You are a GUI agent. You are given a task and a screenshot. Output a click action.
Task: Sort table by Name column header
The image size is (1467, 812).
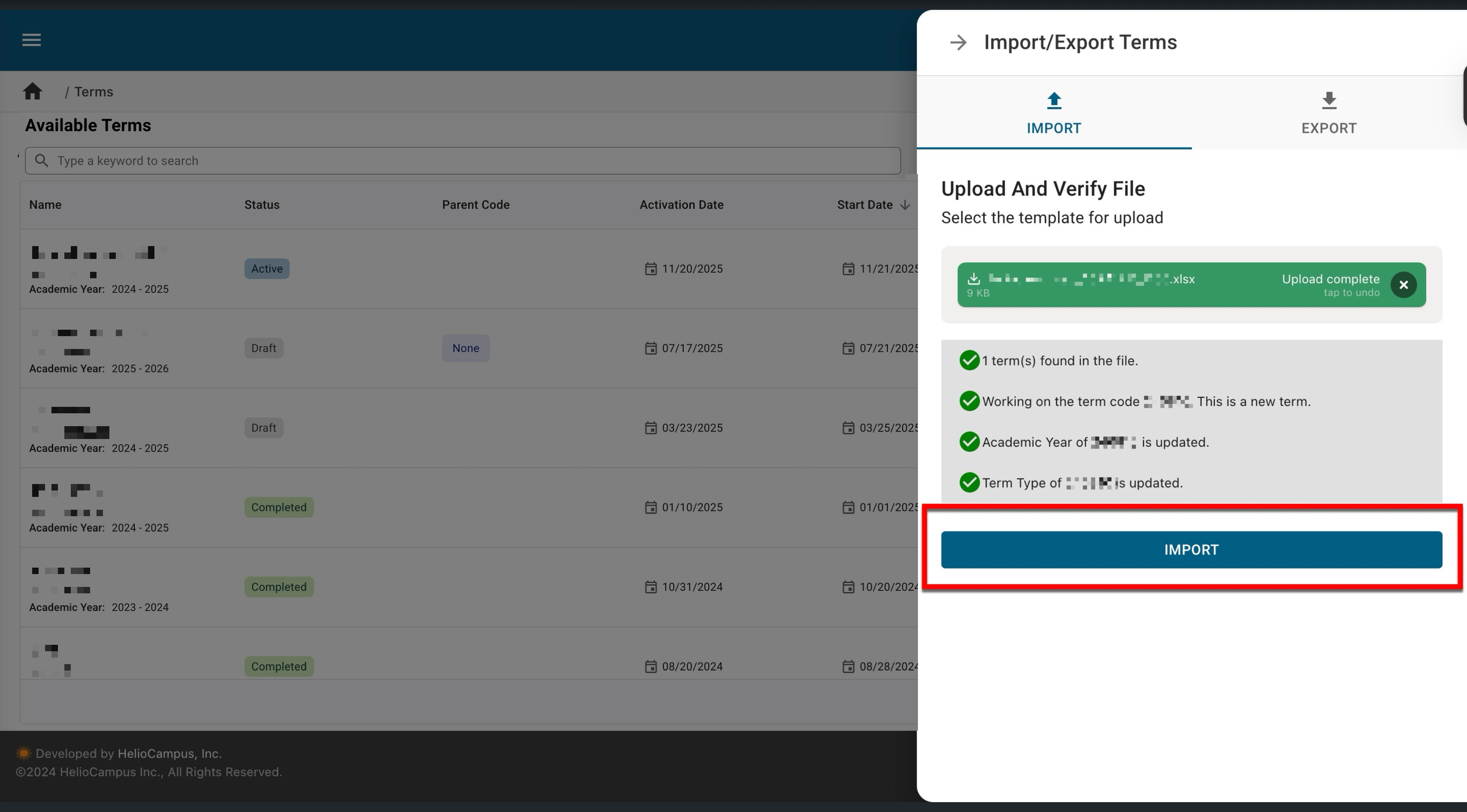[45, 205]
